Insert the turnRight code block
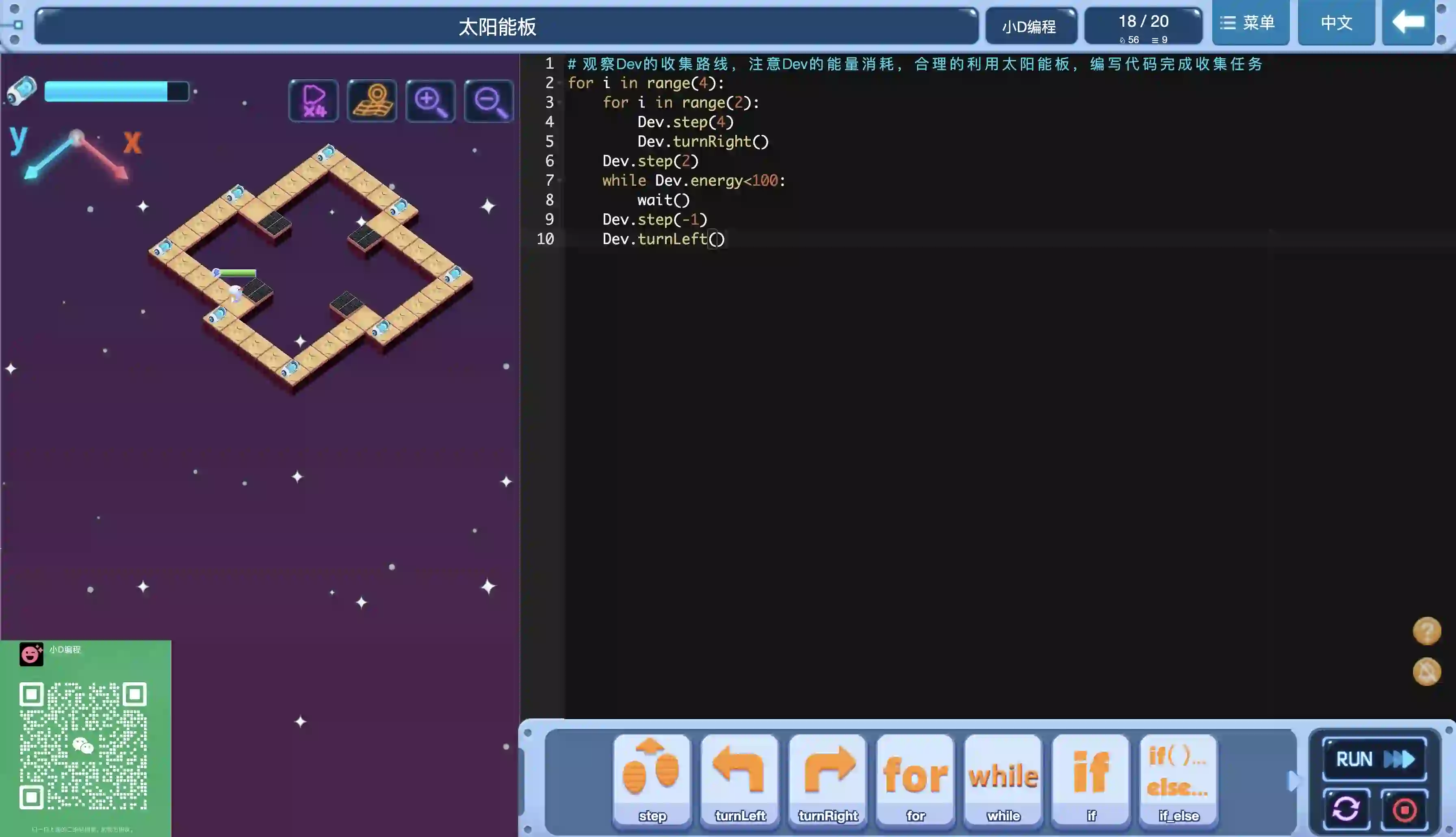 coord(828,779)
